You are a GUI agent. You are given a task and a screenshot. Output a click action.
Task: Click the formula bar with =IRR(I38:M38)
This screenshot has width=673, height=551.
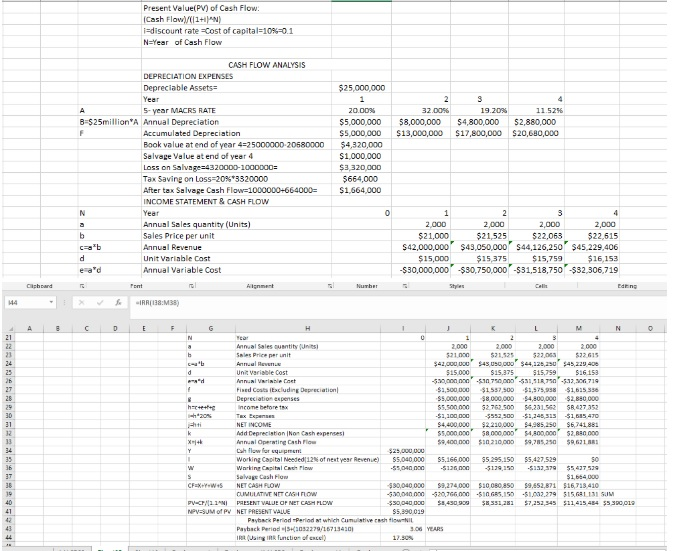click(x=398, y=303)
